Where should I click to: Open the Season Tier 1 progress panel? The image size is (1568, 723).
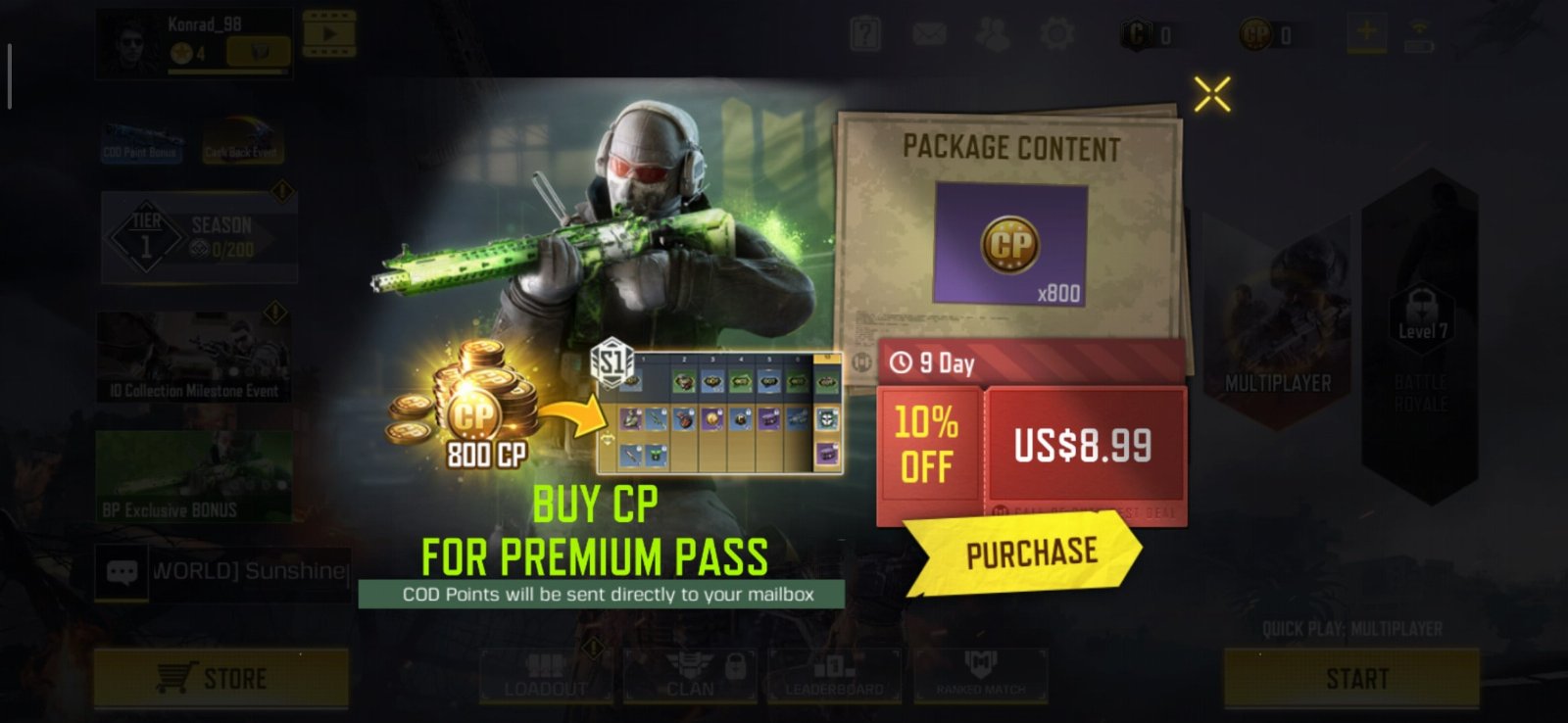[199, 237]
